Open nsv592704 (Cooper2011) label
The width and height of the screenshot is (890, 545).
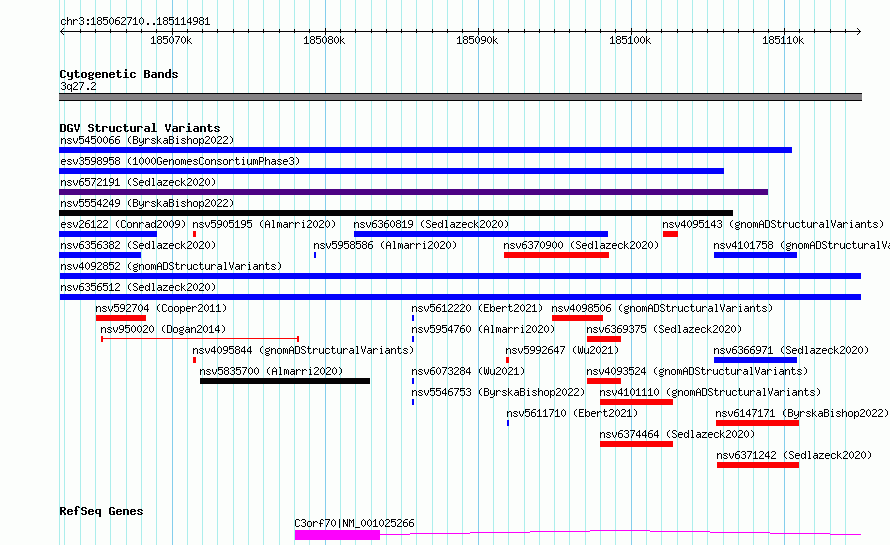tap(161, 308)
